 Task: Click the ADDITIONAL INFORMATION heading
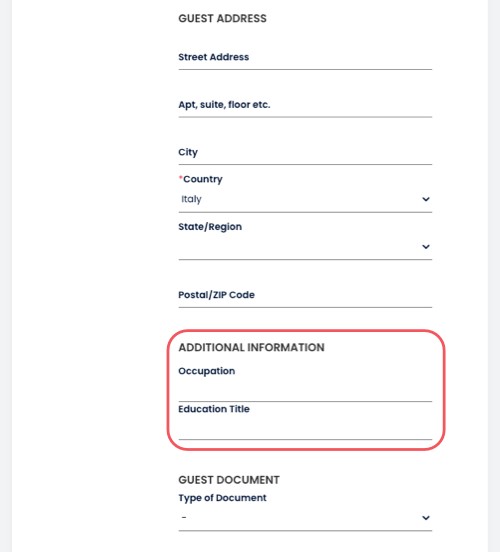pyautogui.click(x=251, y=347)
